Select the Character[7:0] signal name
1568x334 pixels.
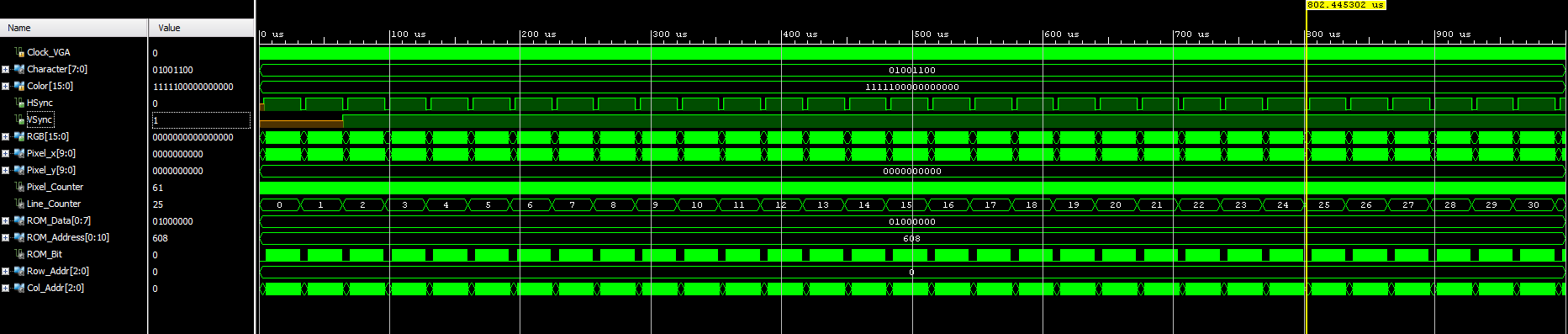point(57,69)
